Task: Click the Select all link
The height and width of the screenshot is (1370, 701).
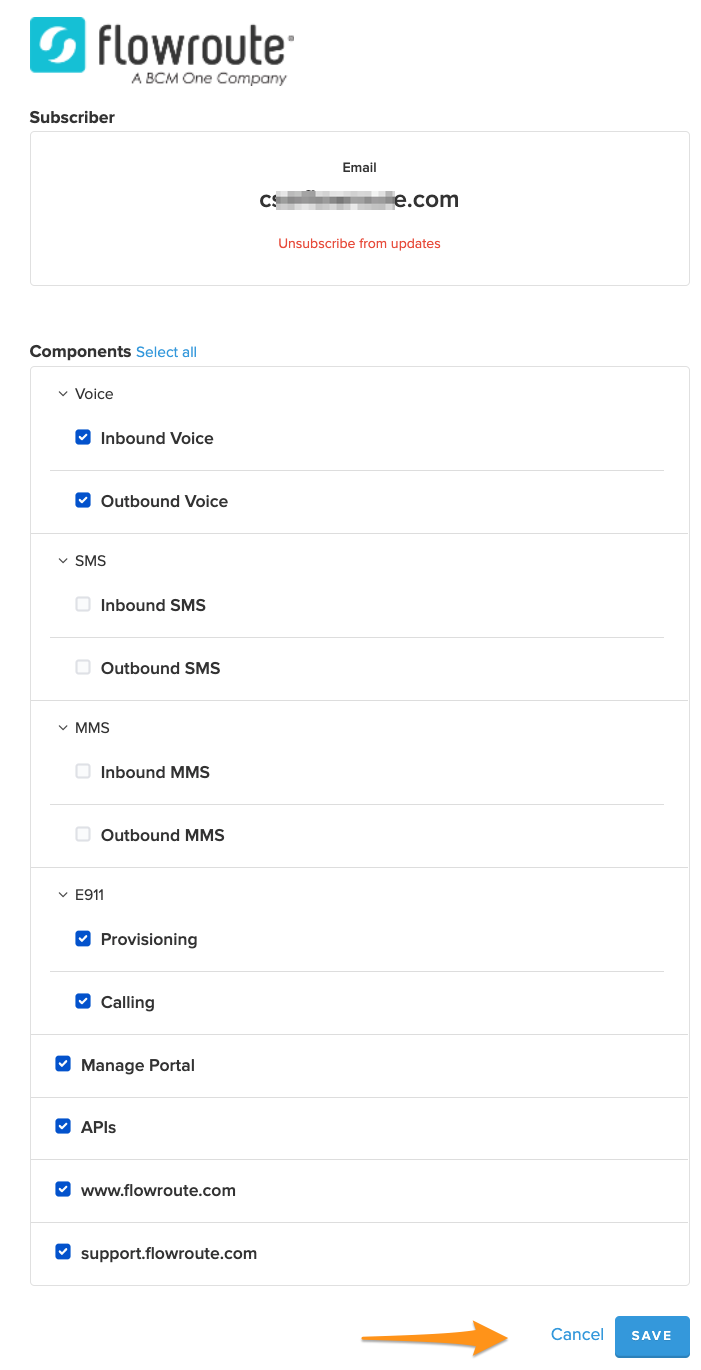Action: point(166,352)
